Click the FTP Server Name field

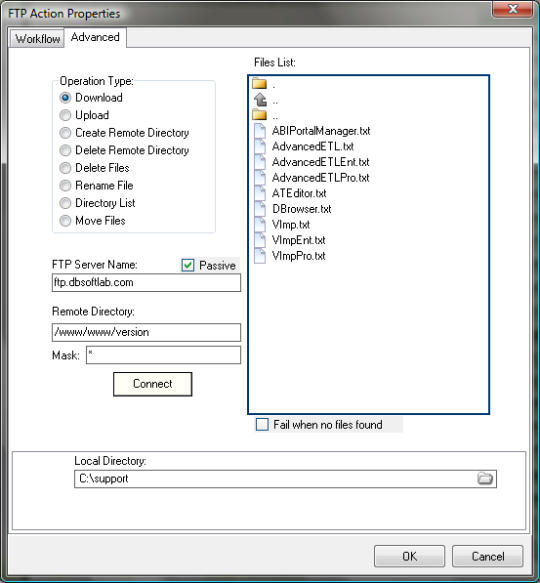pos(146,283)
